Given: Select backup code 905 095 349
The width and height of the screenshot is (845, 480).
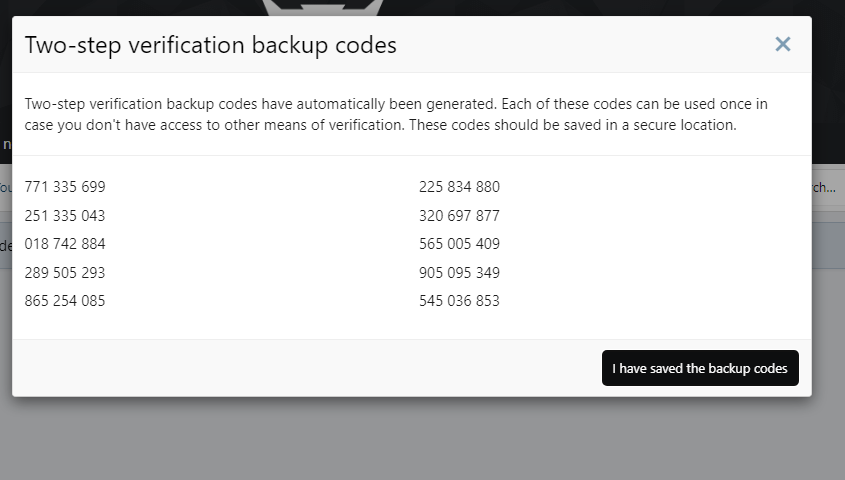Looking at the screenshot, I should click(460, 273).
